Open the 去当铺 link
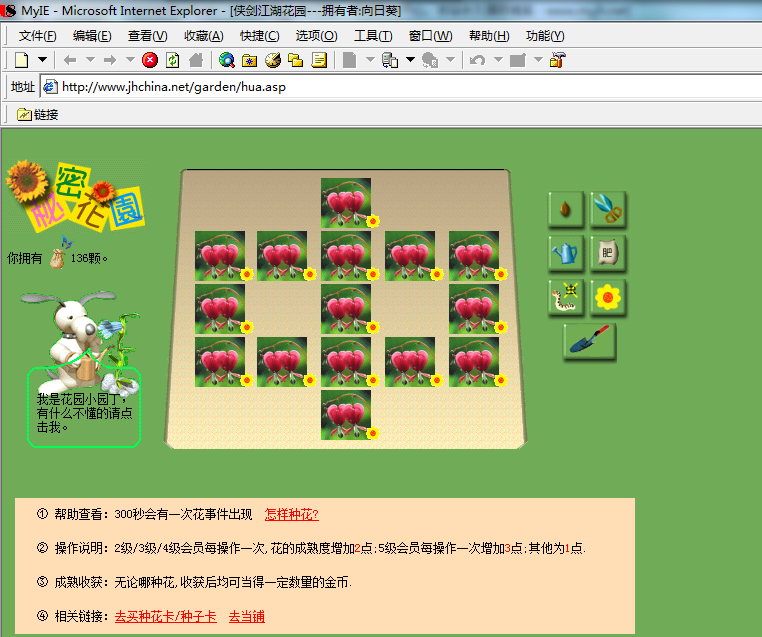 247,617
